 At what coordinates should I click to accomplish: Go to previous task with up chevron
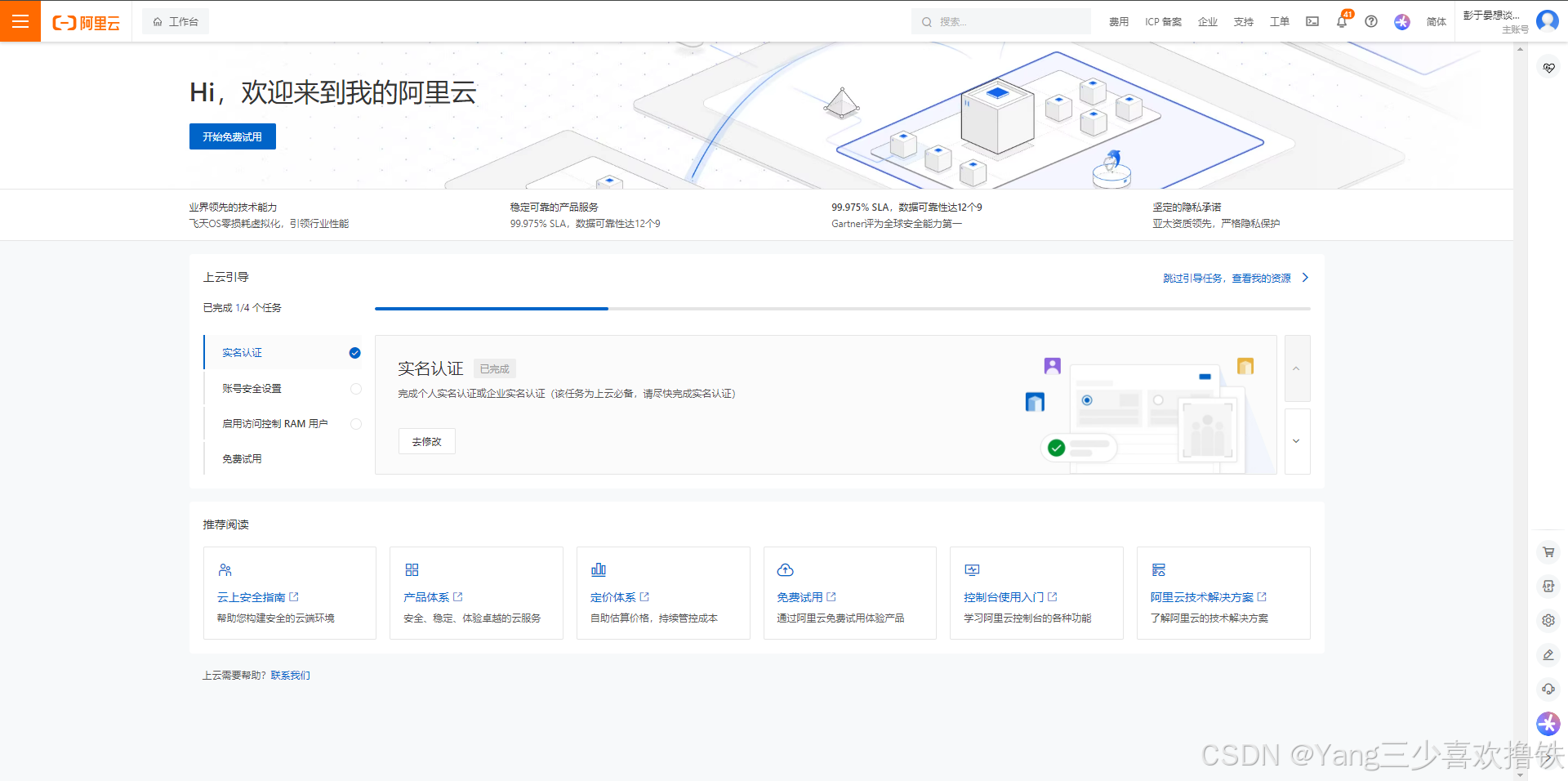[1297, 368]
